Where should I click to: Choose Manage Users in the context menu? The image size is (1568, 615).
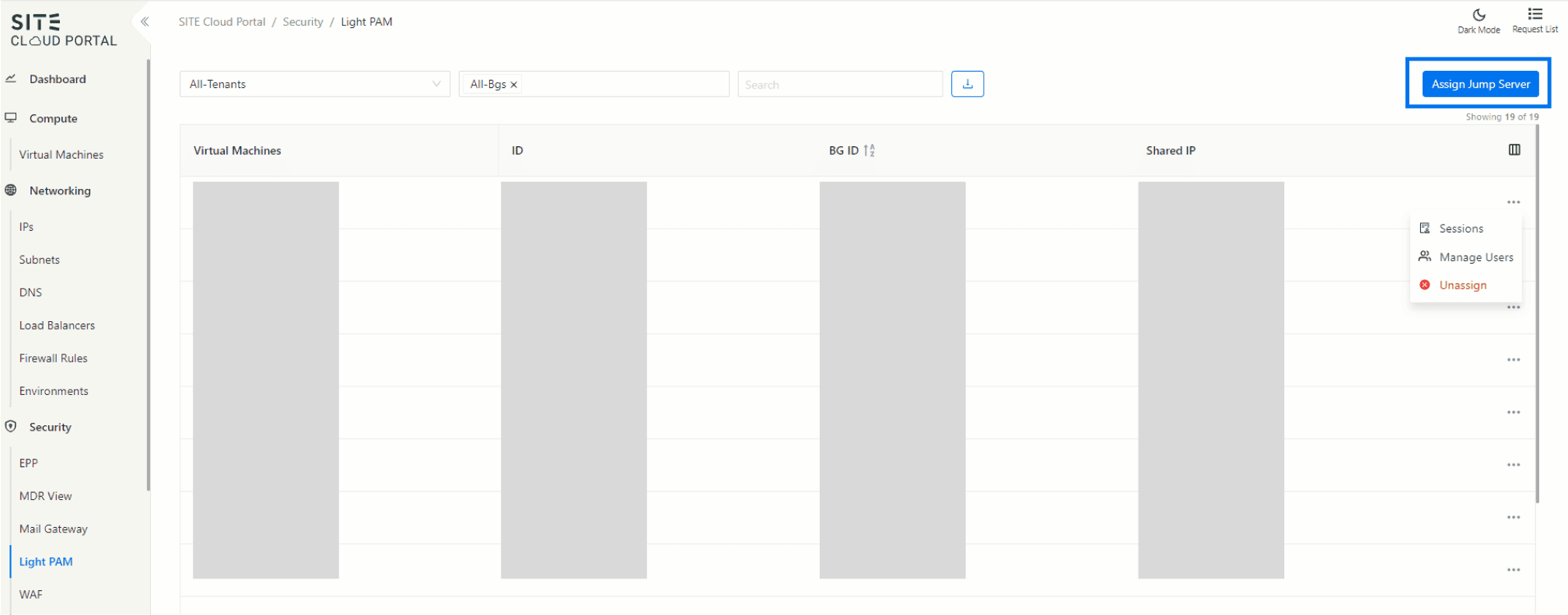1475,257
